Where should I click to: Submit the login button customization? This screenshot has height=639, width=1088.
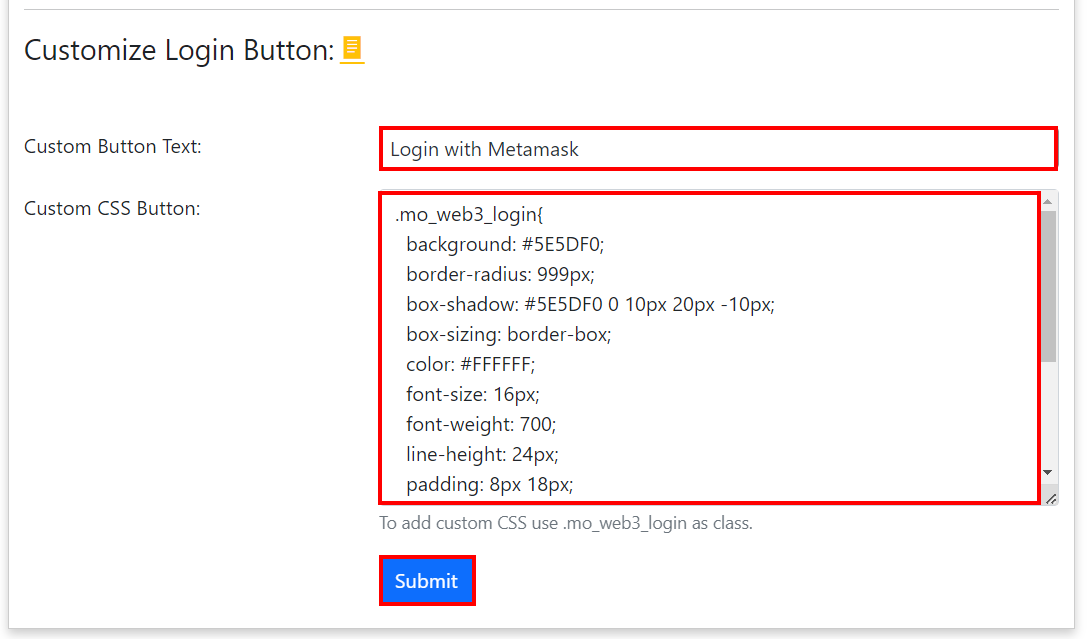click(x=427, y=581)
